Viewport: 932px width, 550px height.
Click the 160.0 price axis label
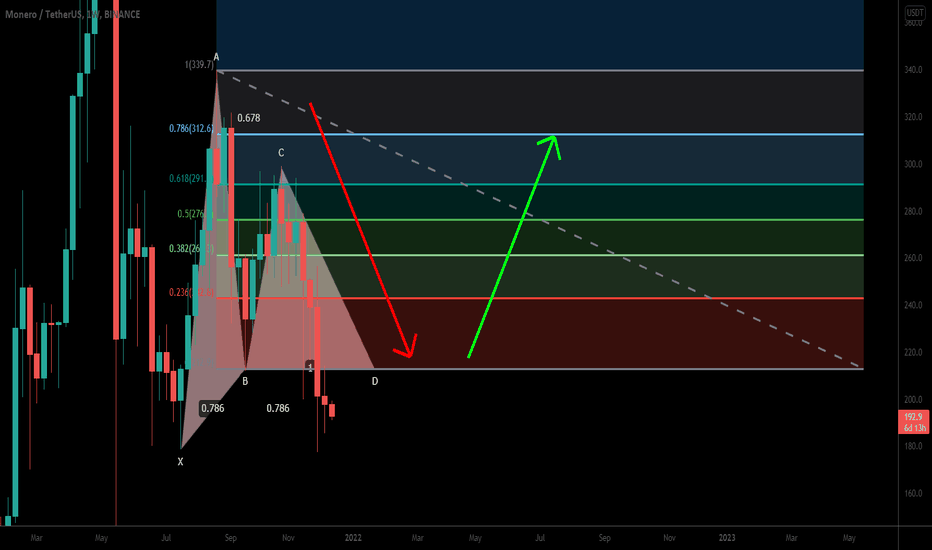pos(913,493)
